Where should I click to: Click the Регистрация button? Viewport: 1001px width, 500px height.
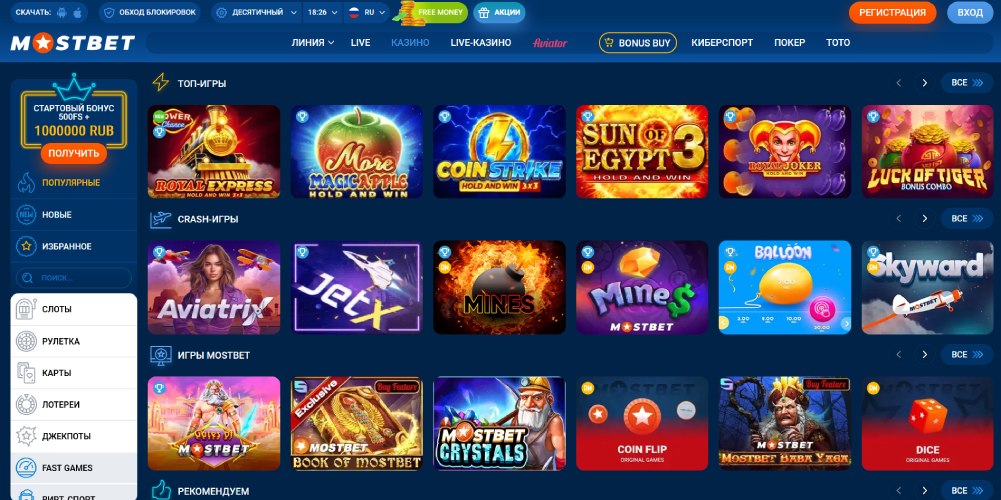[x=892, y=13]
